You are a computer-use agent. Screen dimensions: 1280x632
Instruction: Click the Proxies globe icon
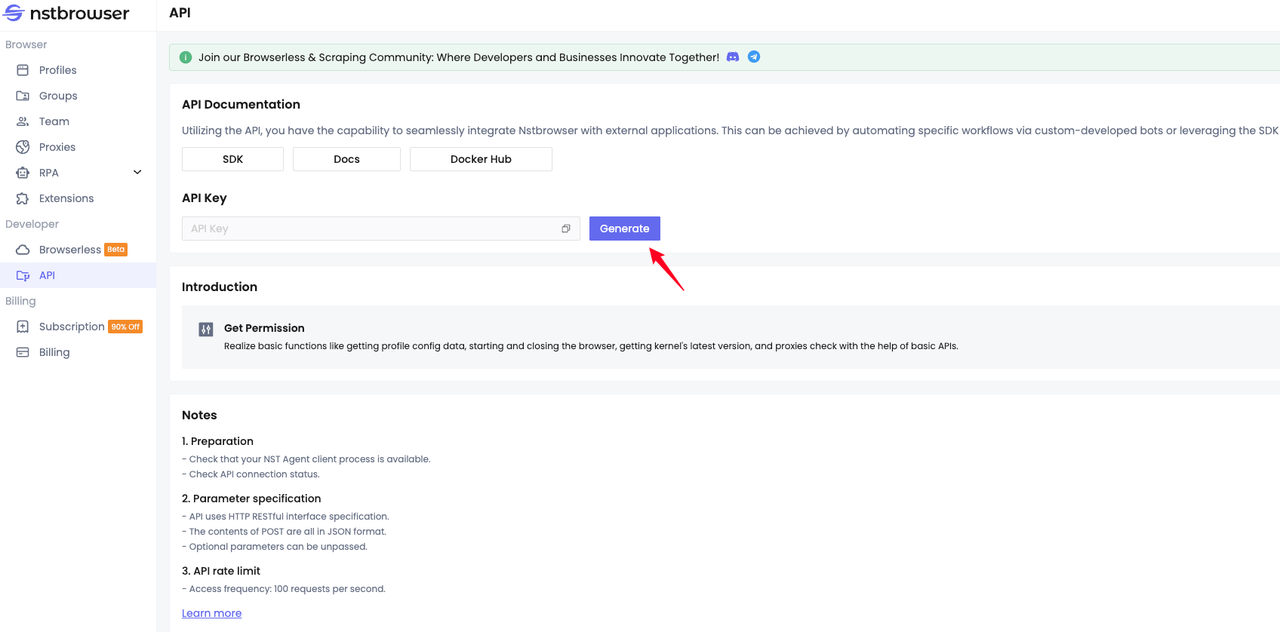(x=22, y=147)
